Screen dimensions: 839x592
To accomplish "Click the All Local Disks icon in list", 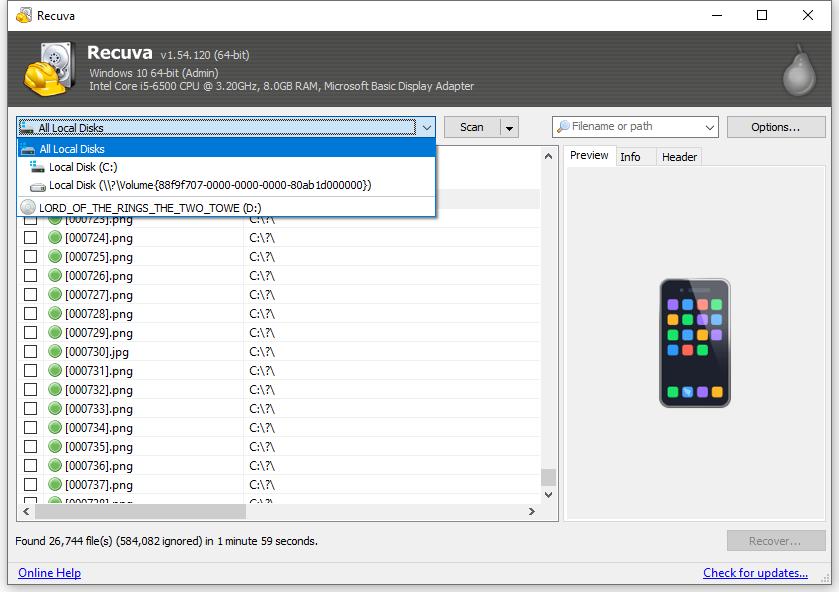I will 28,149.
